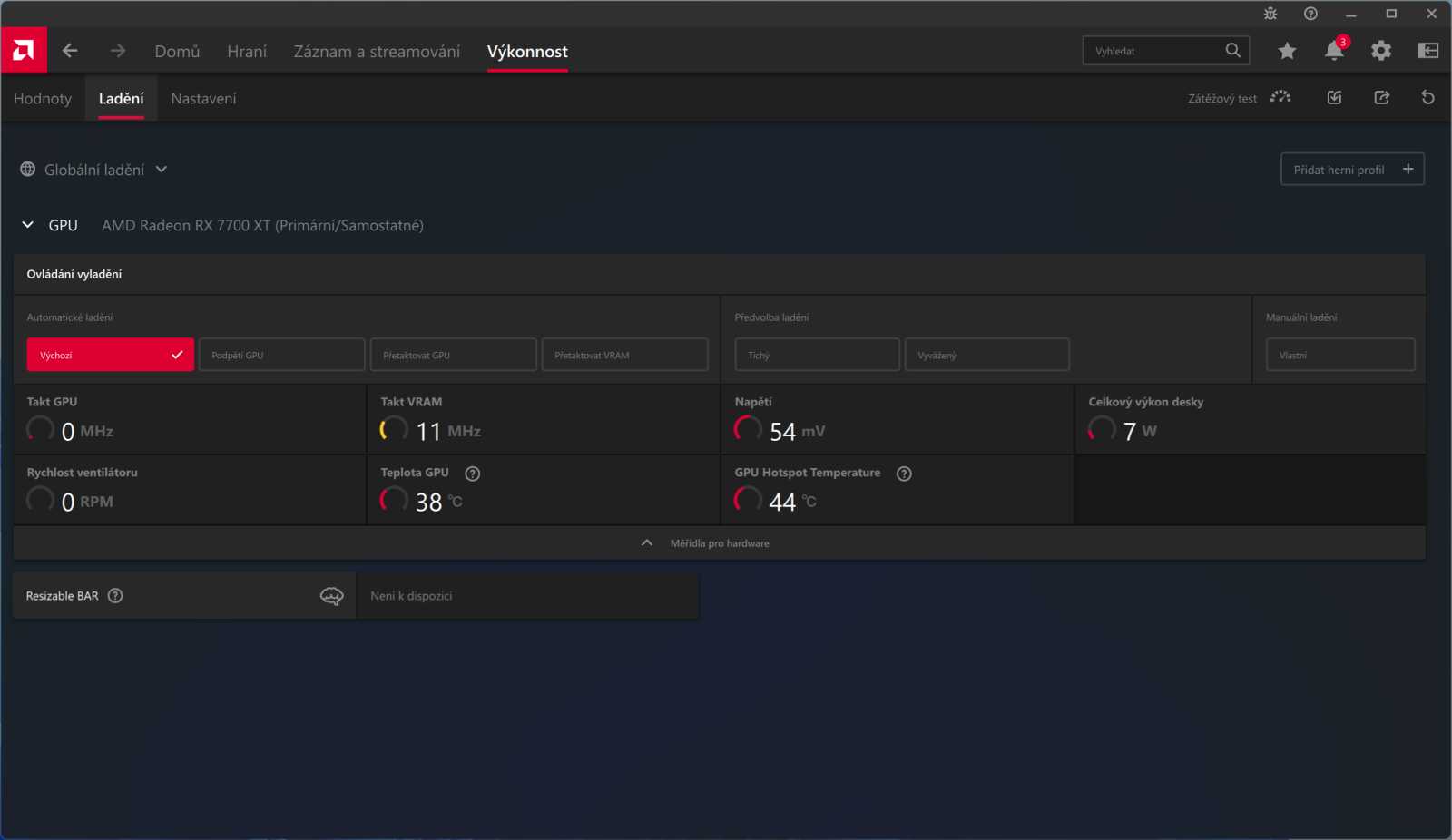Switch to Ladění sub-tab
Screen dimensions: 1452x840
click(x=122, y=98)
